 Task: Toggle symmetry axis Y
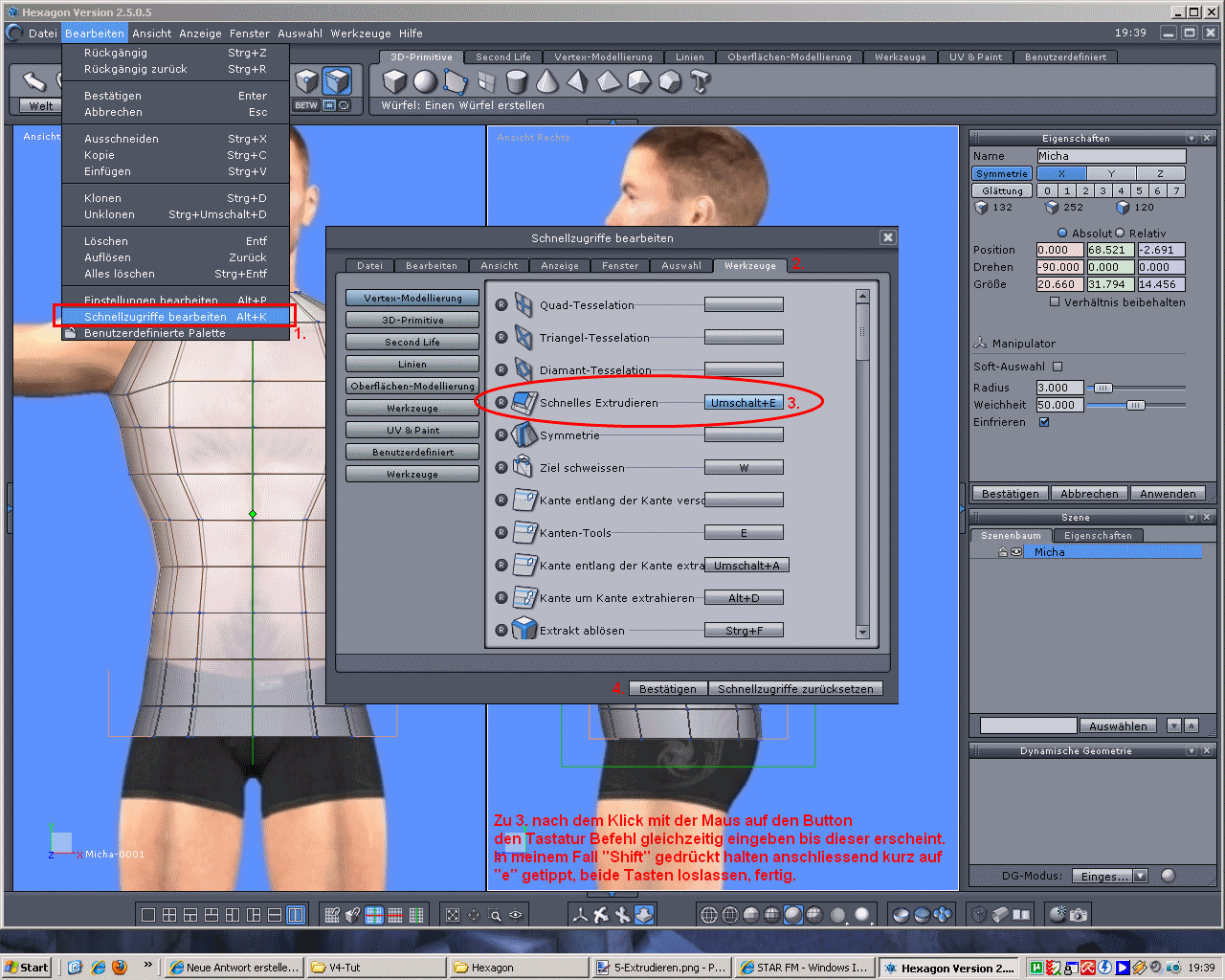[1111, 173]
